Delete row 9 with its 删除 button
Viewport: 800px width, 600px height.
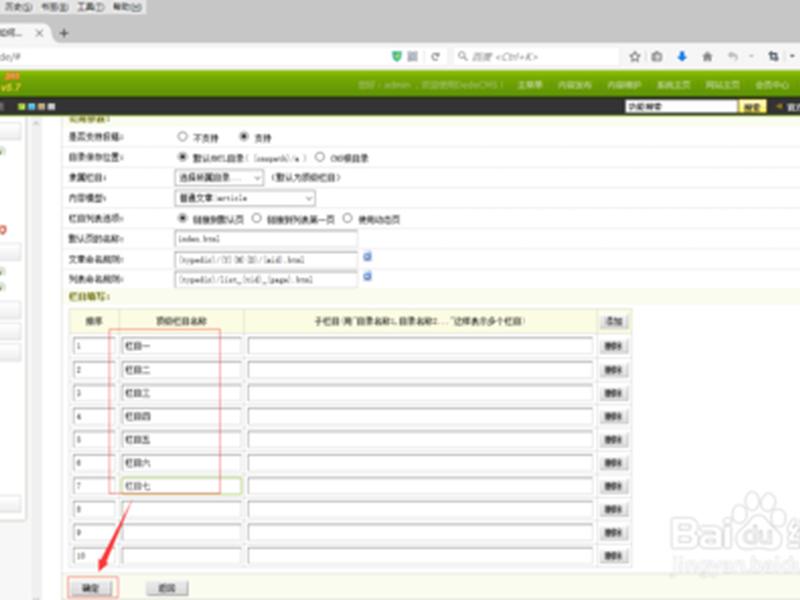point(613,533)
